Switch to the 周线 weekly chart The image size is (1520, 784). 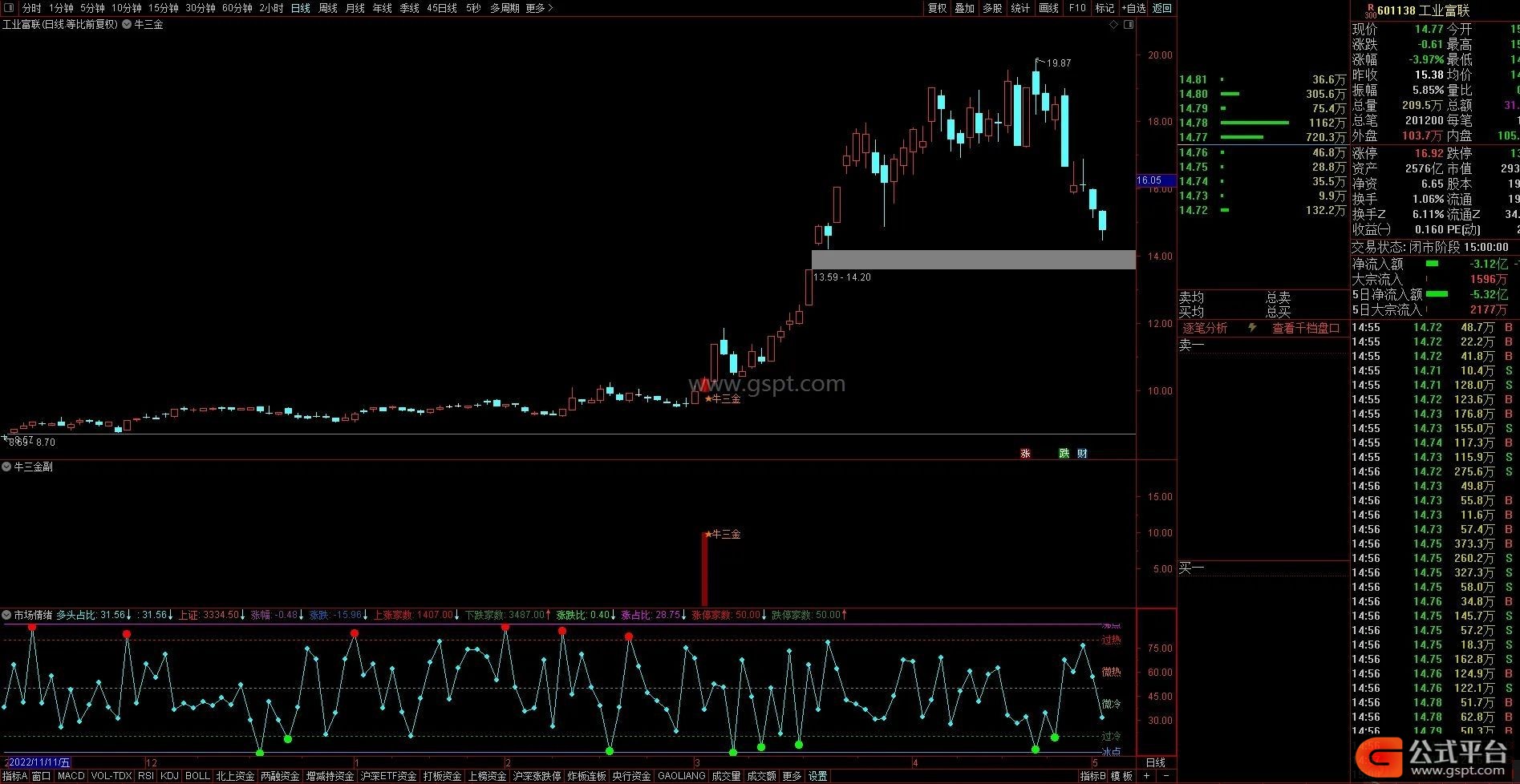(328, 8)
